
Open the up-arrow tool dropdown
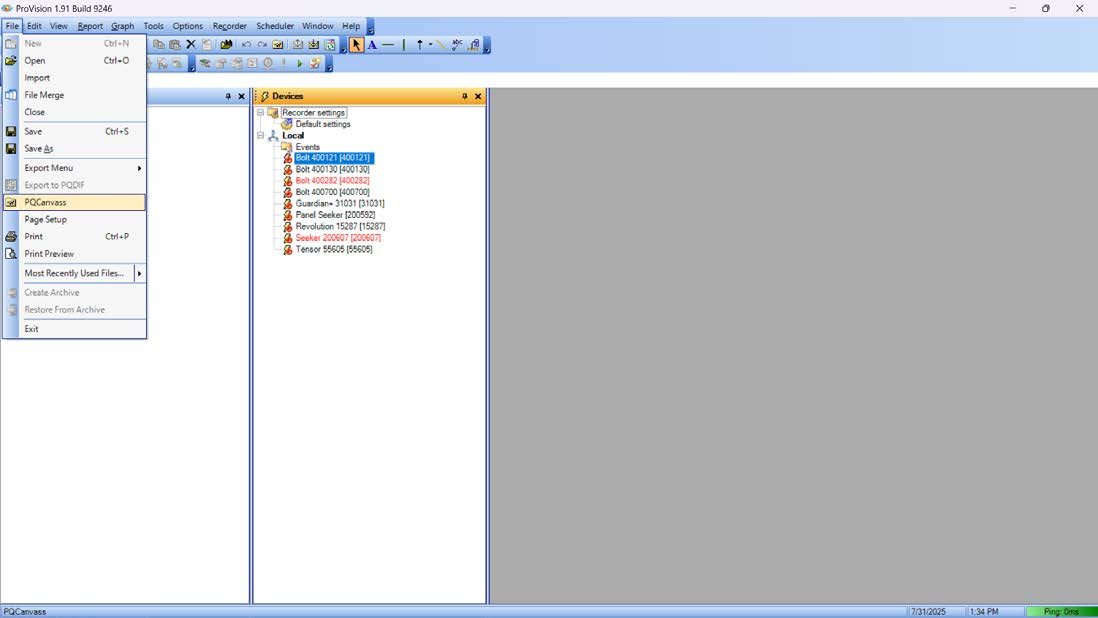click(430, 45)
